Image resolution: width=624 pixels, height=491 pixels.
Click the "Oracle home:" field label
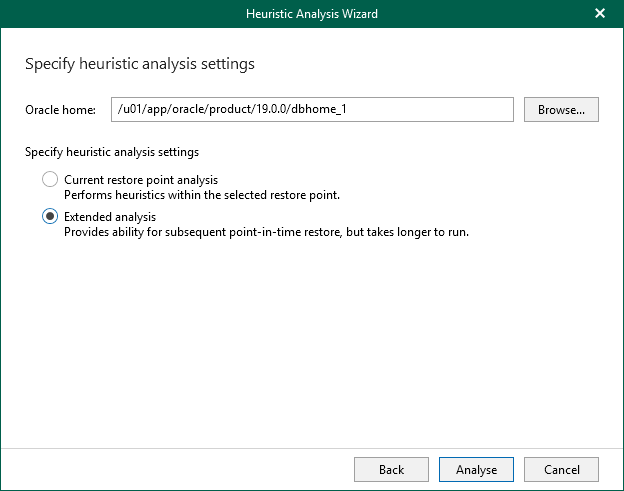(59, 109)
